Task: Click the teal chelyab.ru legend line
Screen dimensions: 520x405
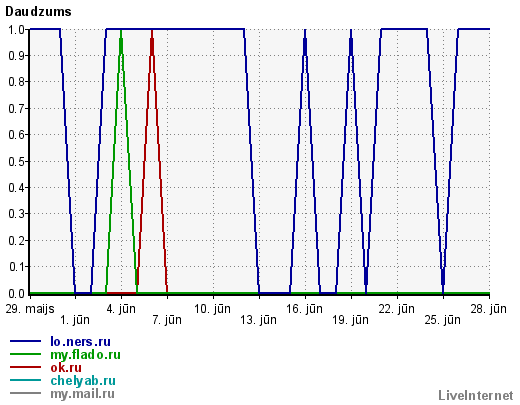Action: tap(25, 380)
